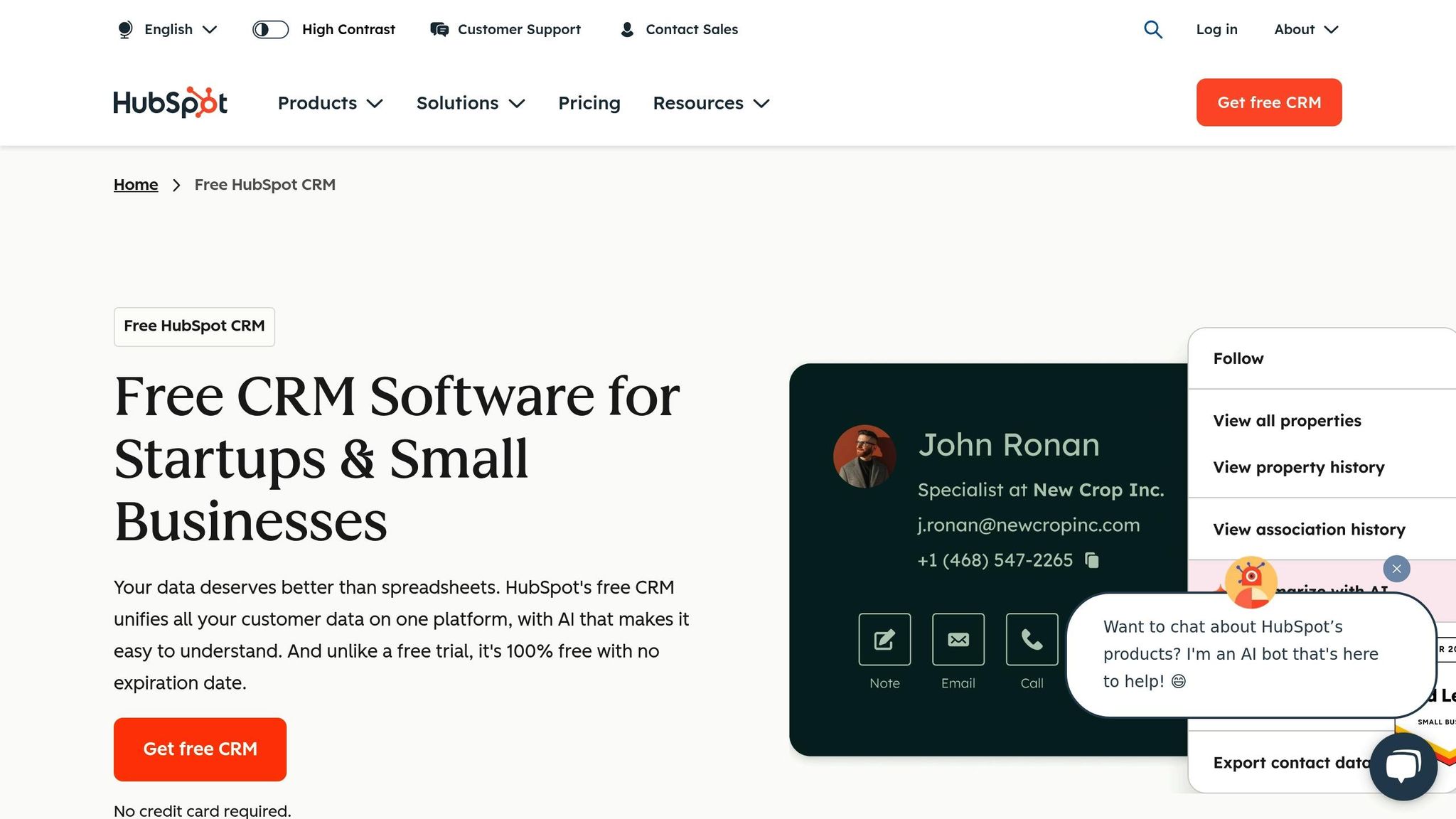
Task: Click the Call phone icon
Action: pos(1032,640)
